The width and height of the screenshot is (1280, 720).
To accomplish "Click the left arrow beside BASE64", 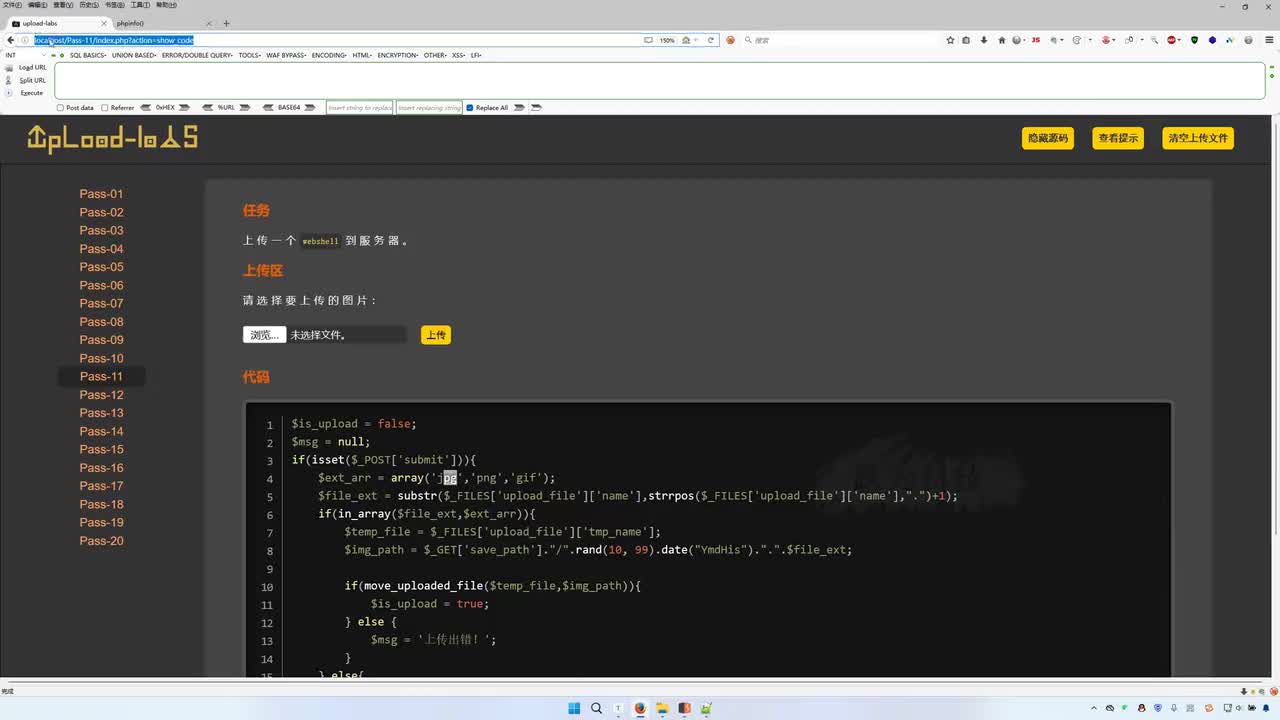I will point(268,107).
